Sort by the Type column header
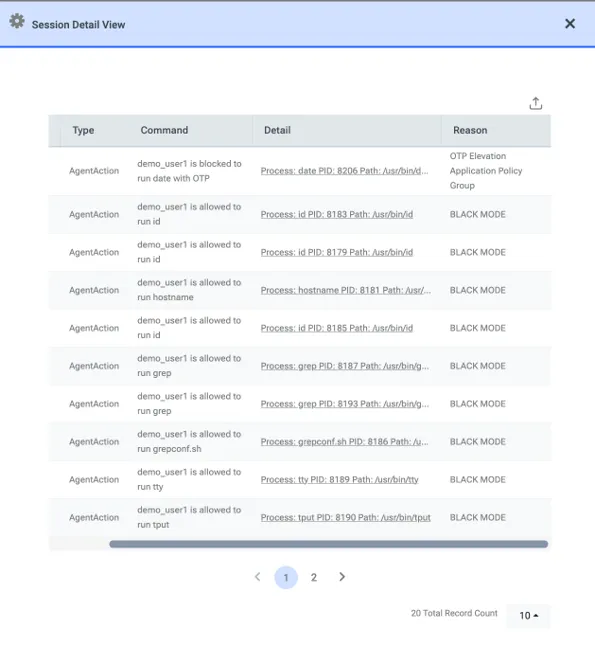This screenshot has width=595, height=664. point(83,130)
